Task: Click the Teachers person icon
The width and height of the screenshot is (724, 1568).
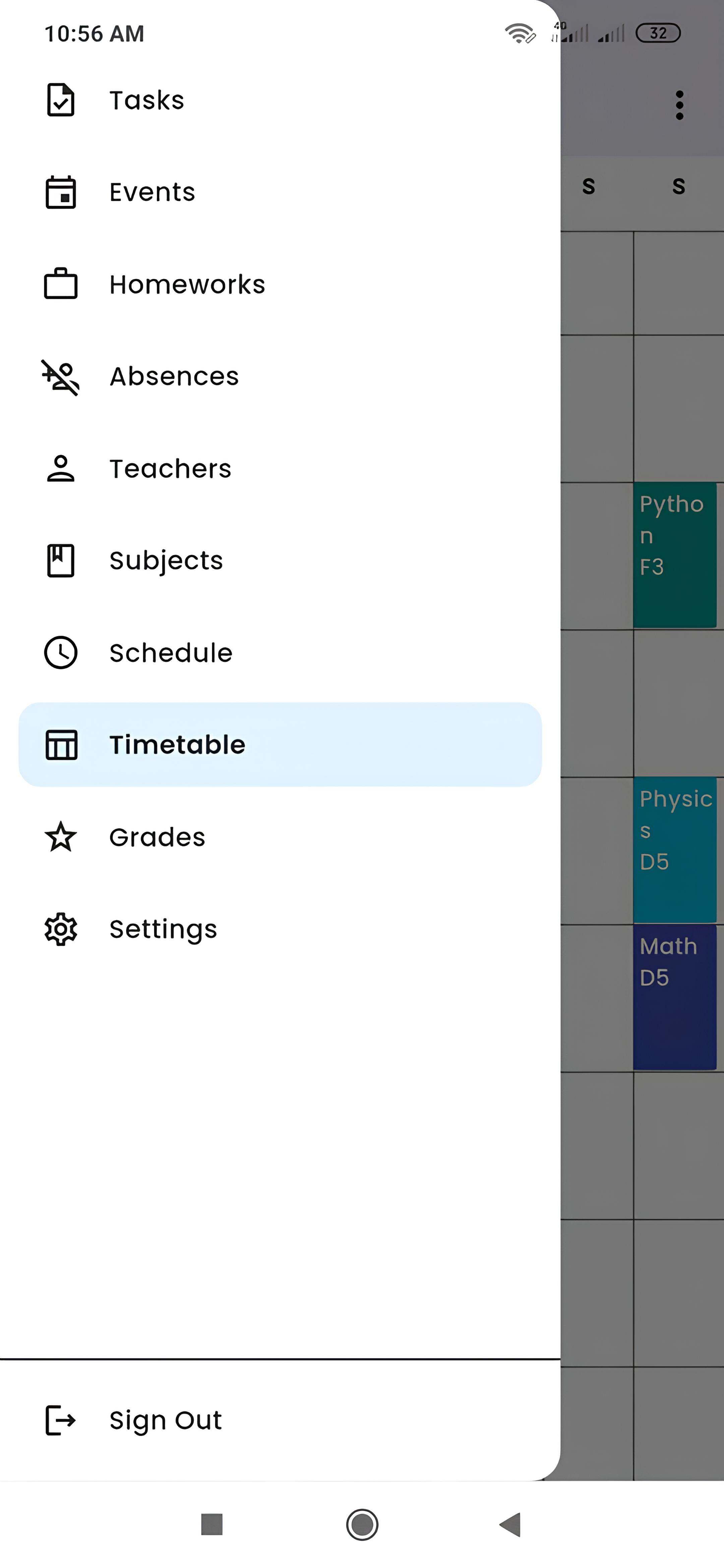Action: pyautogui.click(x=60, y=468)
